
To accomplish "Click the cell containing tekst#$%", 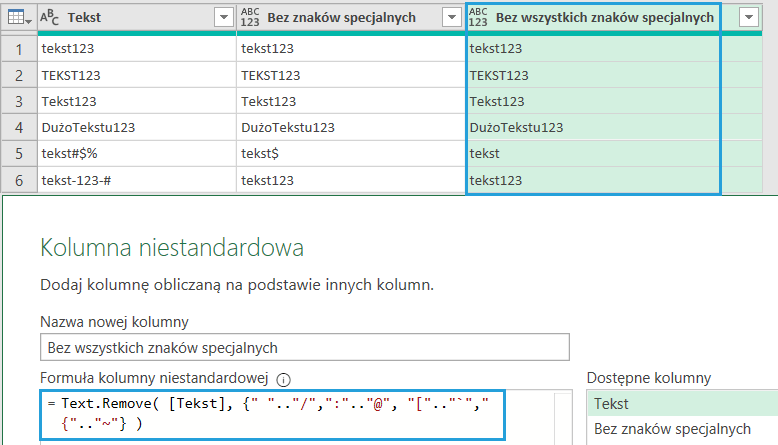I will click(137, 154).
